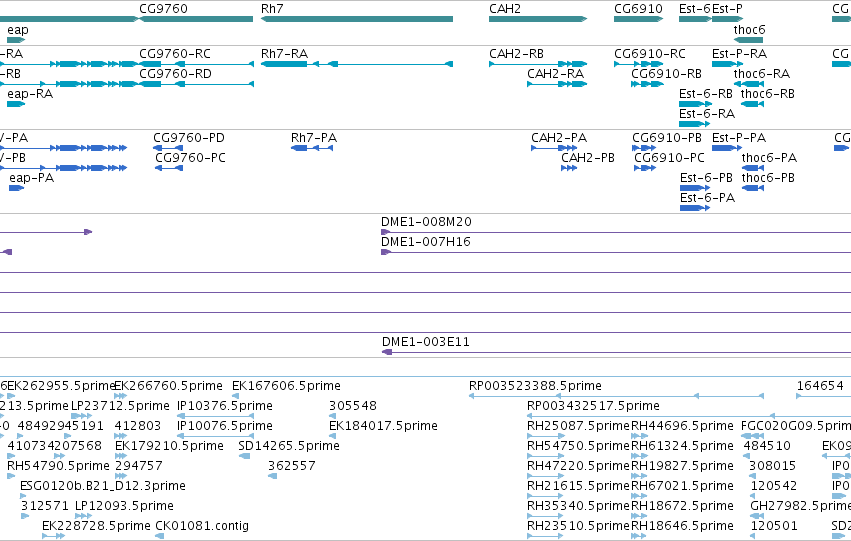Select EST IP10376.5prime
Viewport: 851px width, 541px height.
215,416
